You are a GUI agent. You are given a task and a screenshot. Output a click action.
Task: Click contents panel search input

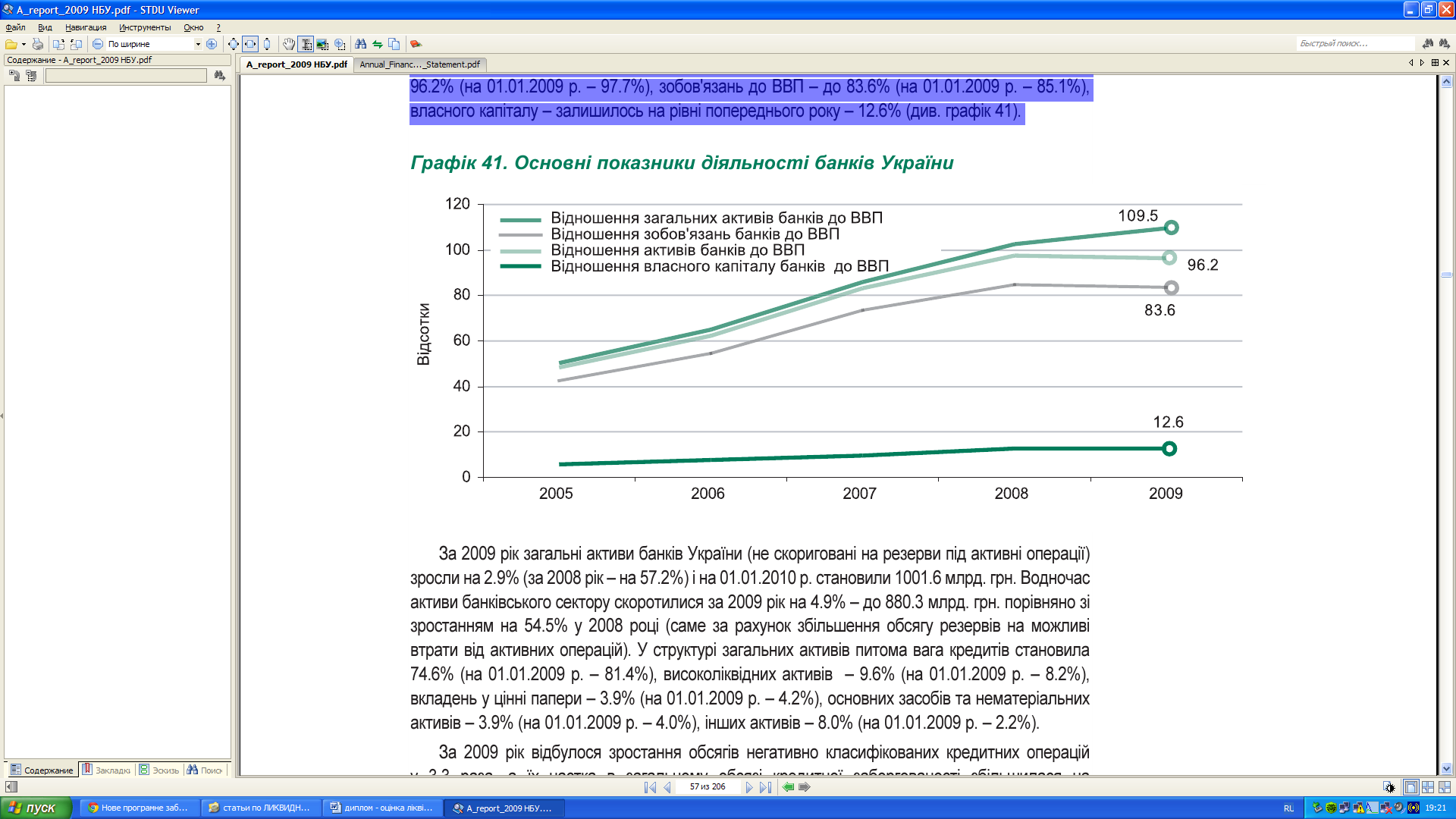(x=126, y=75)
